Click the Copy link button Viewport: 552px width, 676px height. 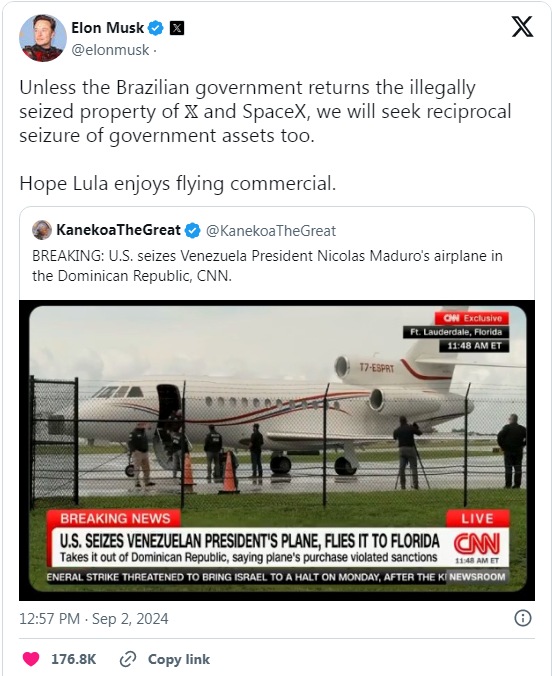[179, 659]
